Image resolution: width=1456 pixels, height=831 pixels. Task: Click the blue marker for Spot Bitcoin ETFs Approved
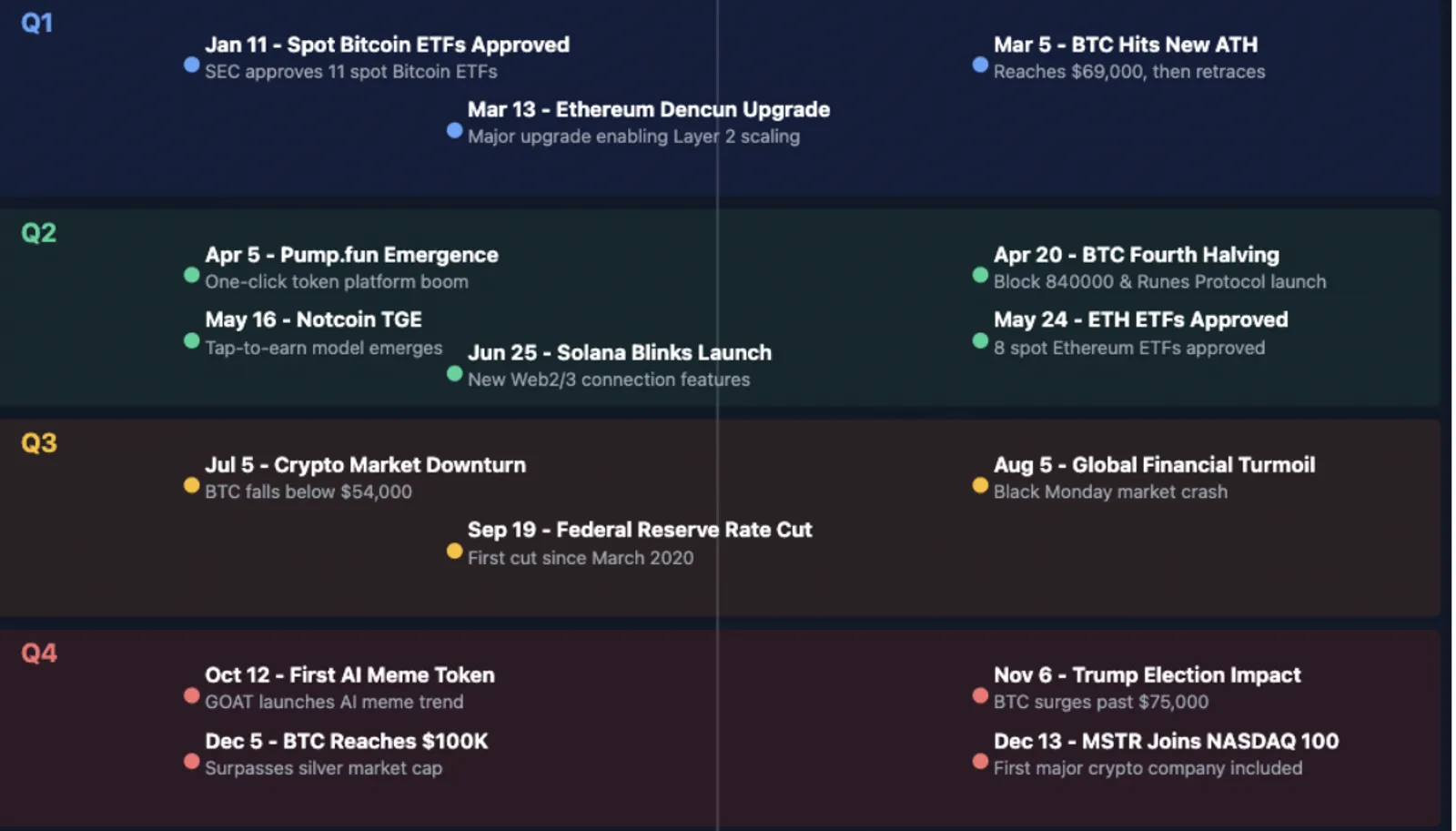click(x=191, y=65)
